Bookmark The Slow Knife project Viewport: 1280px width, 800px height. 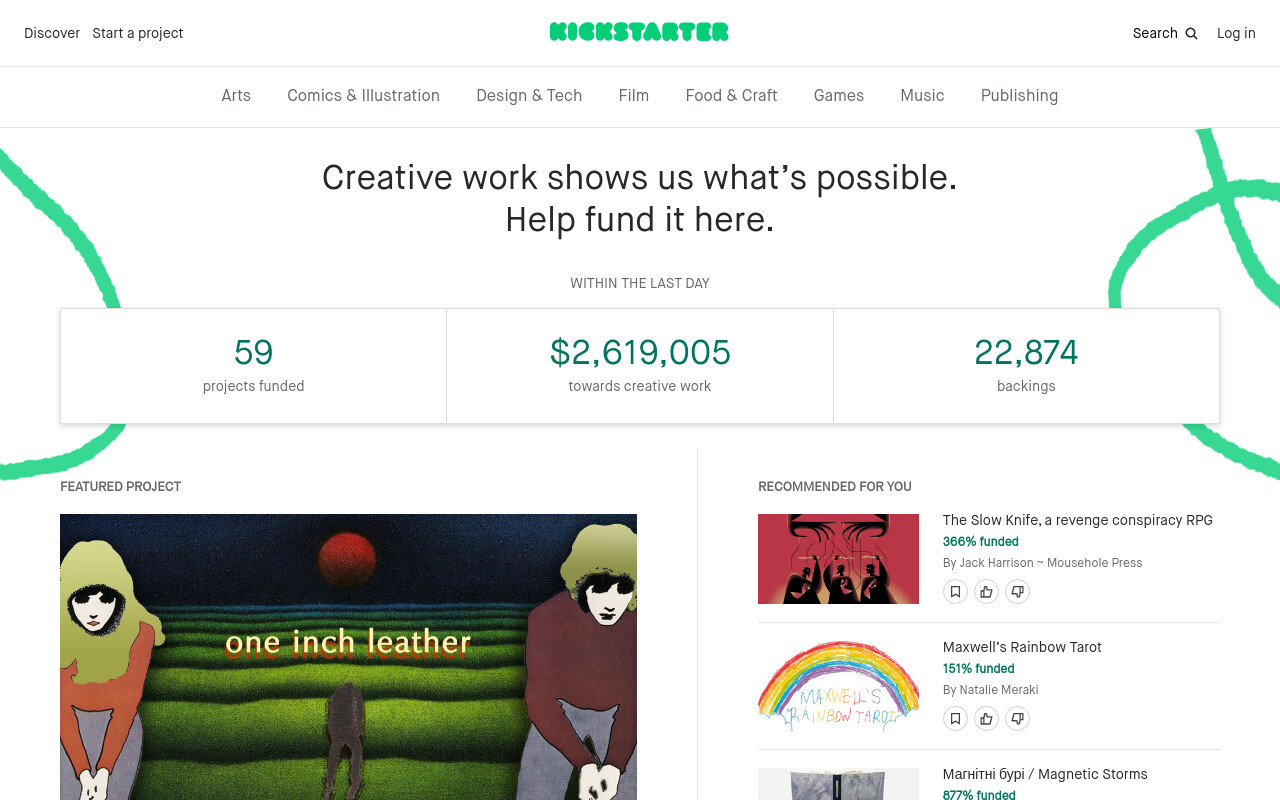955,592
